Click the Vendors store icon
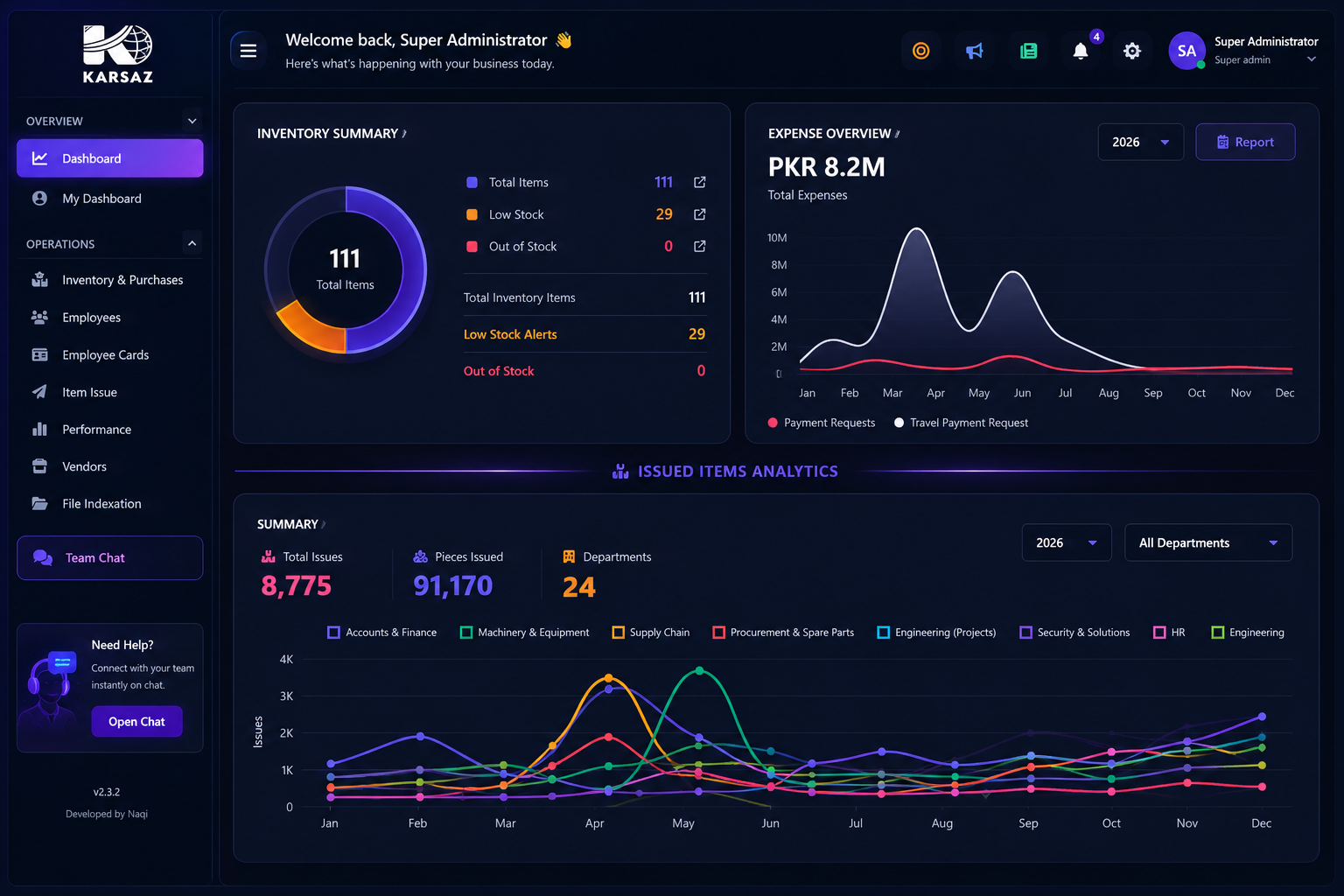 (x=39, y=466)
